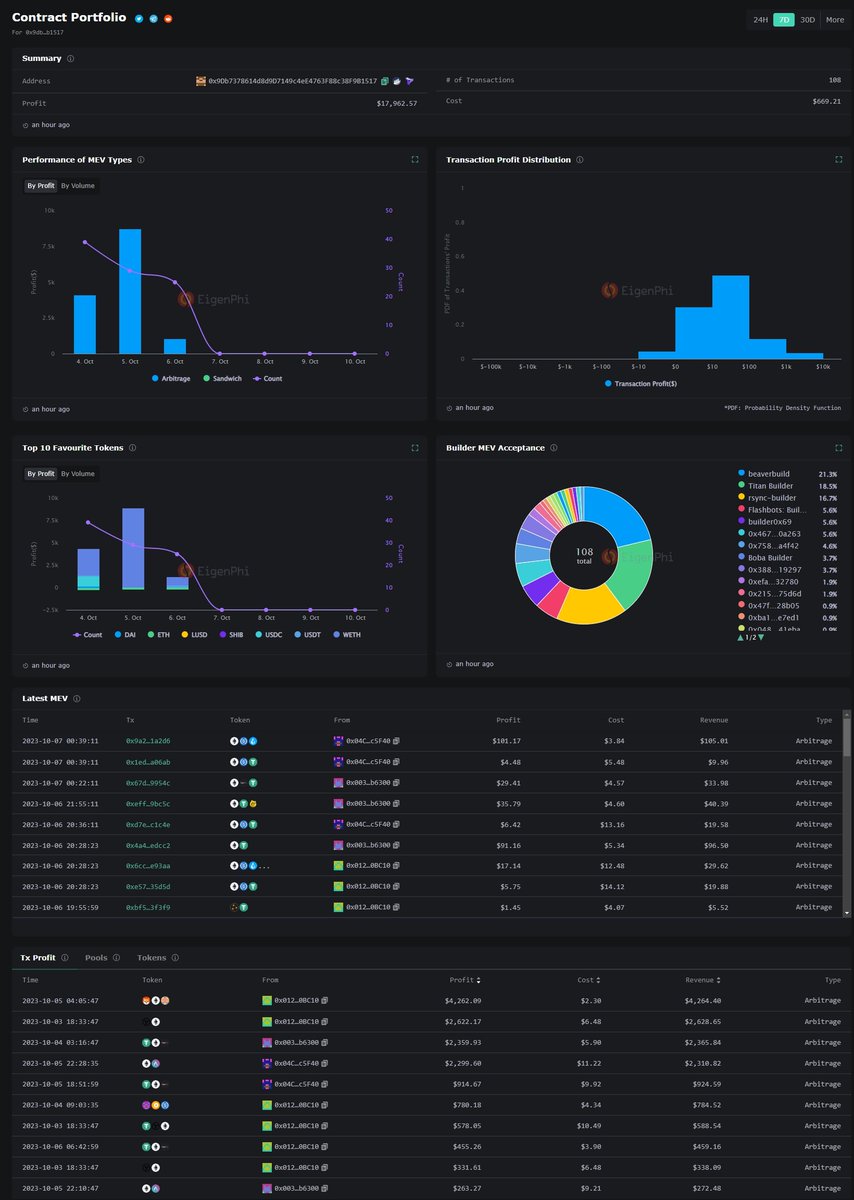Open the More time-range dropdown
The image size is (854, 1200).
(834, 18)
